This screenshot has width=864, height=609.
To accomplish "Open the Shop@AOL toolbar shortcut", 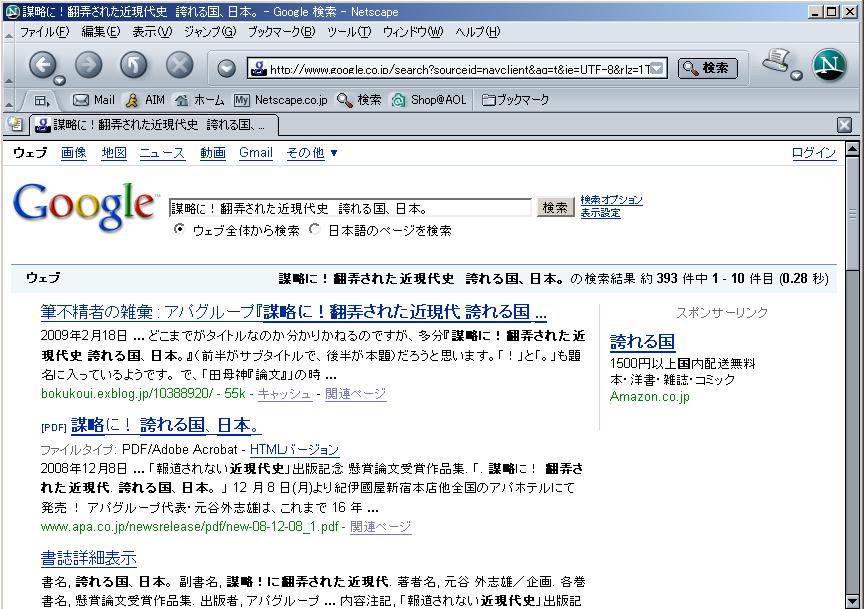I will [x=429, y=100].
